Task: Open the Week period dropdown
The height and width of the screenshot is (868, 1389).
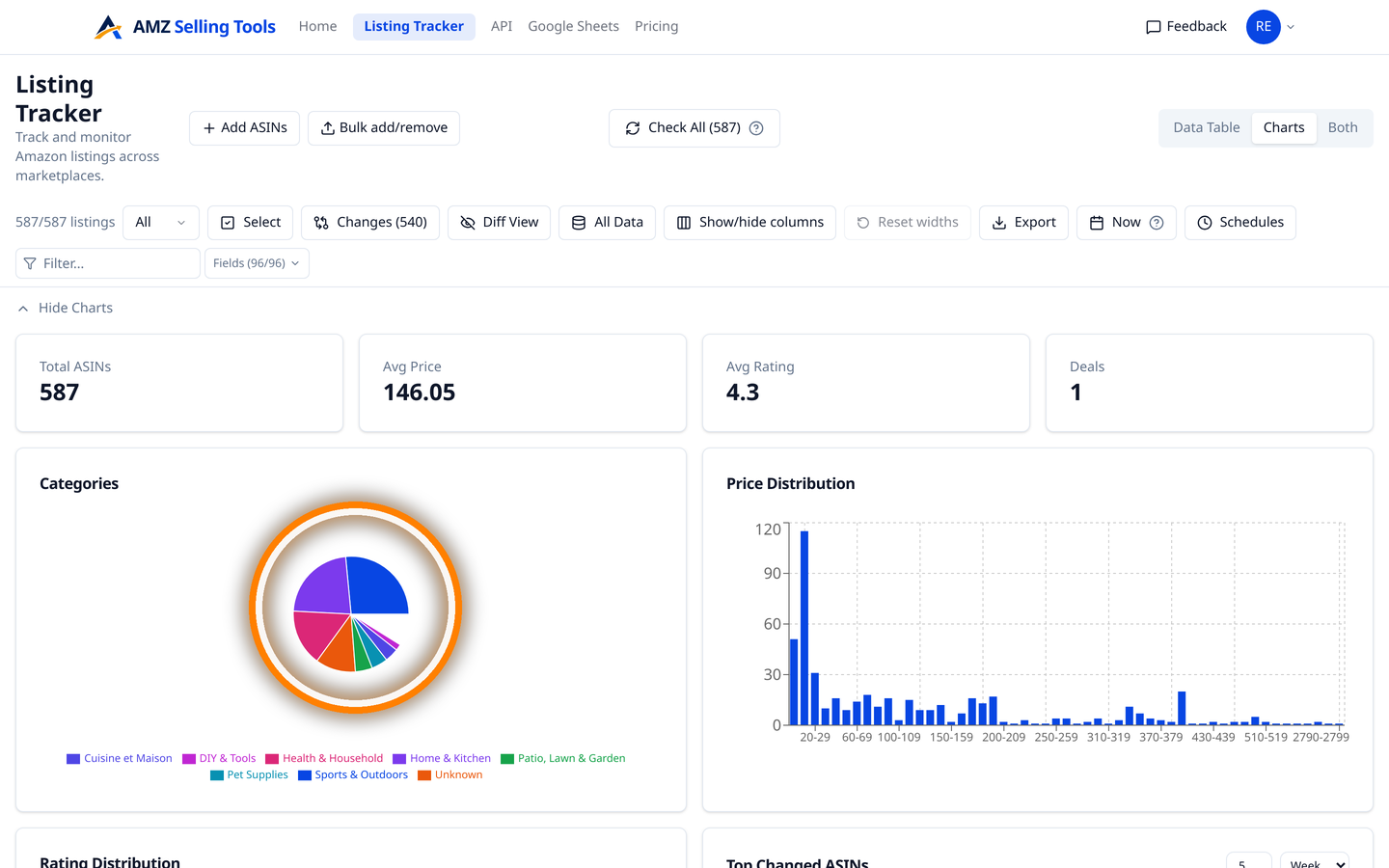Action: pos(1315,862)
